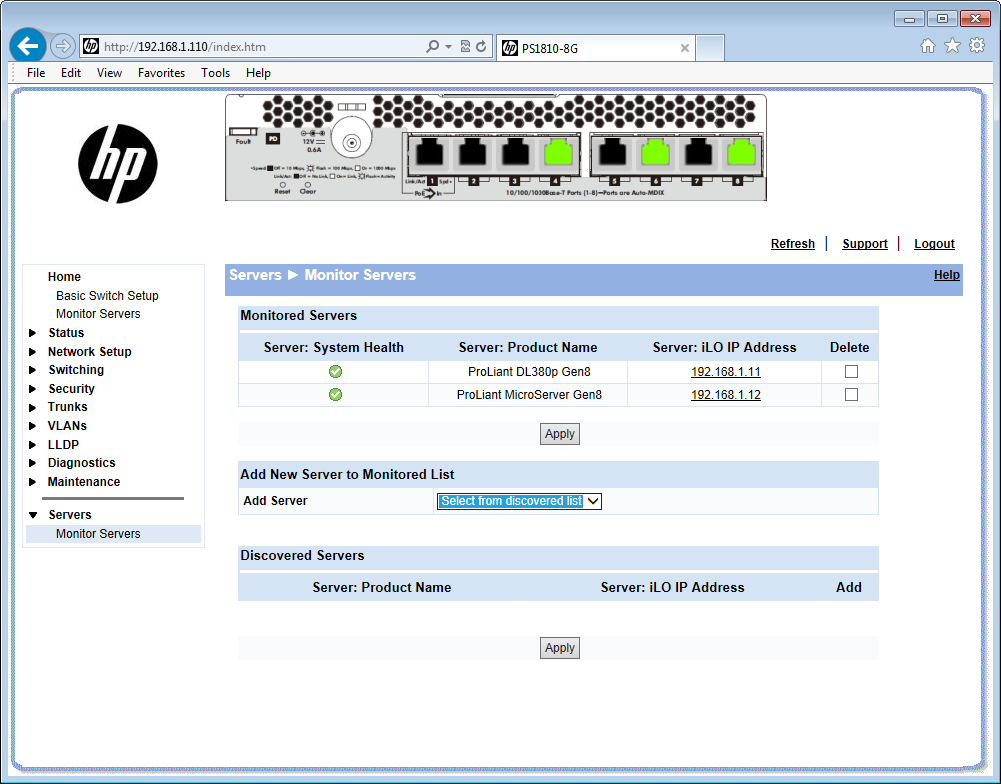This screenshot has width=1001, height=784.
Task: Click the HP favicon on the browser tab
Action: tap(511, 46)
